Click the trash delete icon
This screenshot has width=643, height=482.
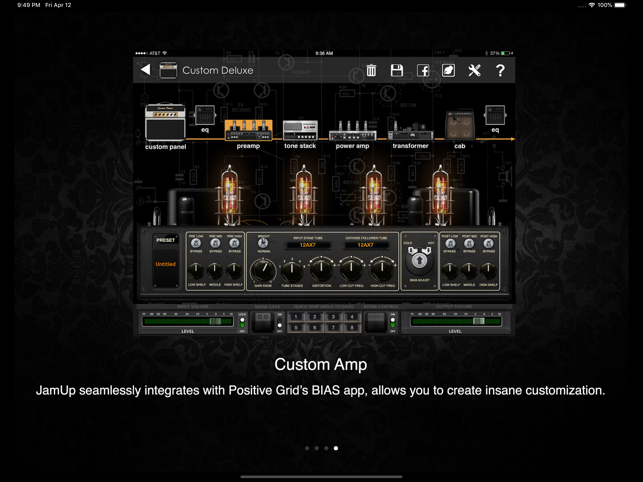coord(371,70)
